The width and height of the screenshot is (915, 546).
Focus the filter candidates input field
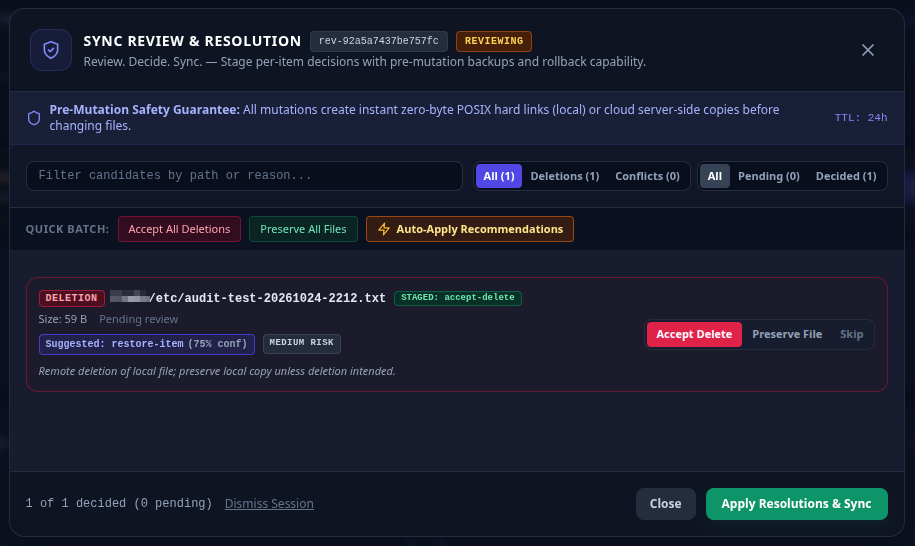[x=245, y=176]
